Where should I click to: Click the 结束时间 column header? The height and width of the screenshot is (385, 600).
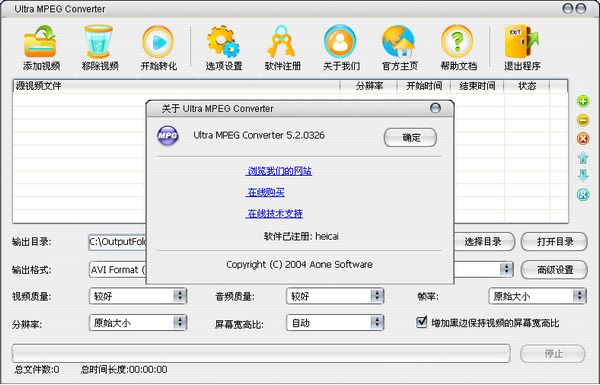coord(477,86)
